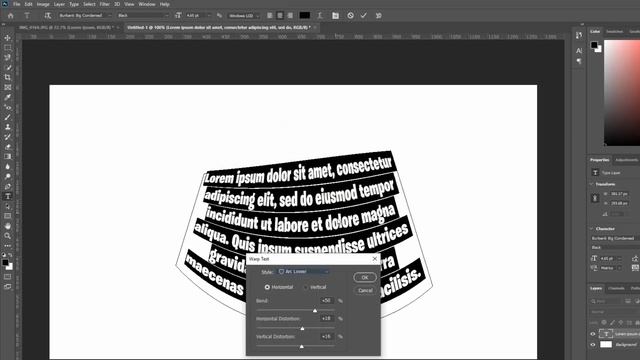
Task: Right-align the text in options bar
Action: [x=290, y=16]
